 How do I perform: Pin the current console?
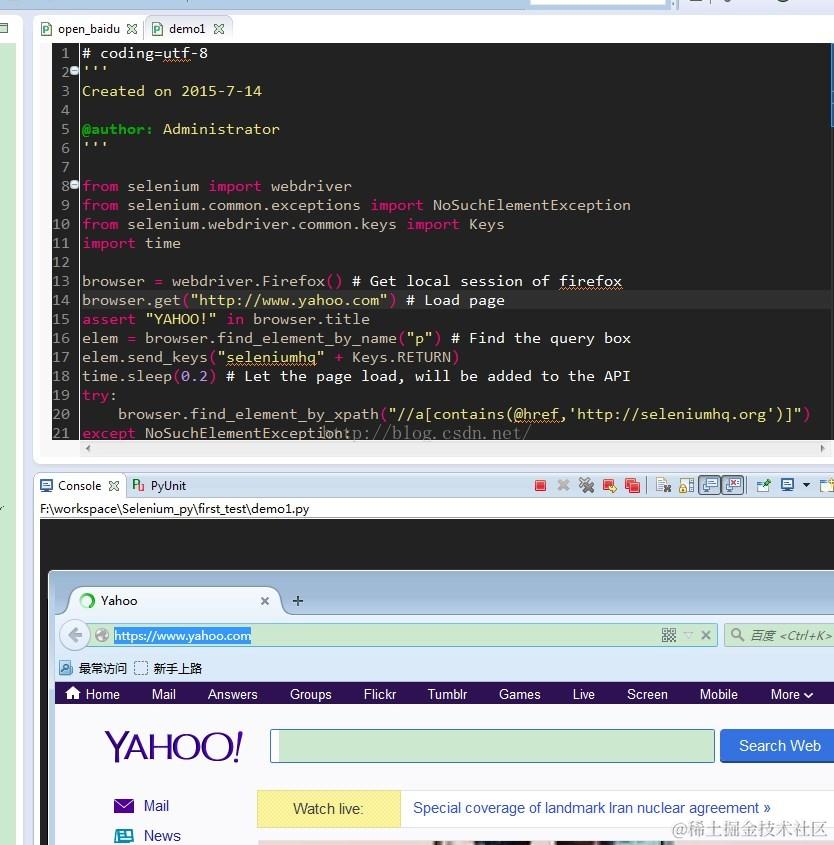click(763, 486)
